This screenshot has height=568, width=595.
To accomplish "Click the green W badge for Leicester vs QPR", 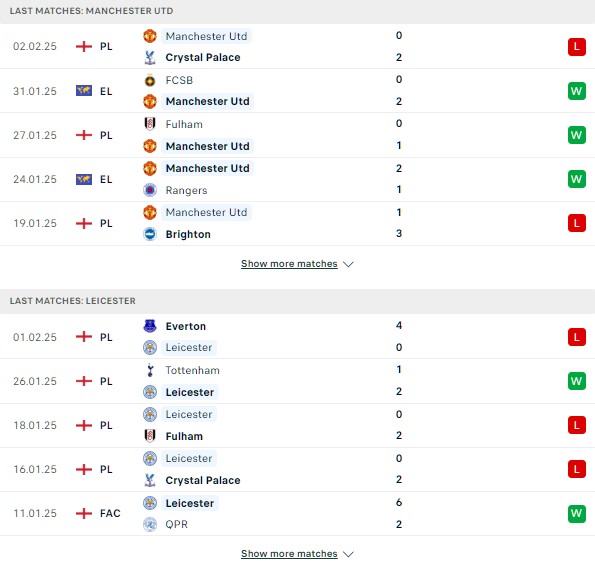I will 576,513.
